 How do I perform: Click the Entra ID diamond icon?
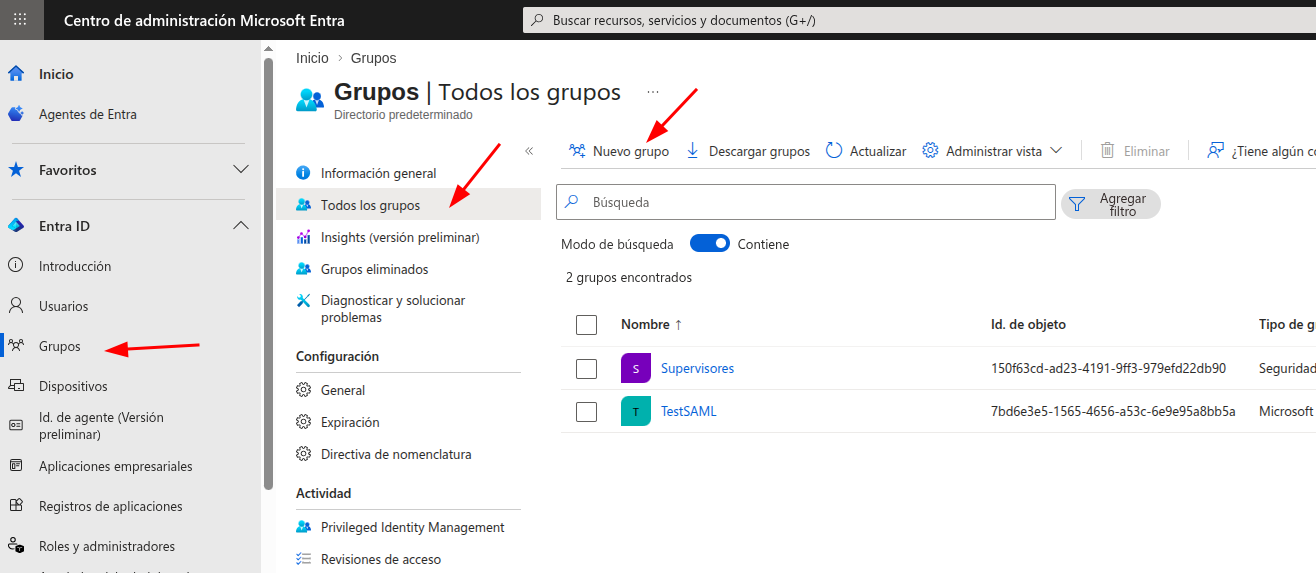(16, 226)
